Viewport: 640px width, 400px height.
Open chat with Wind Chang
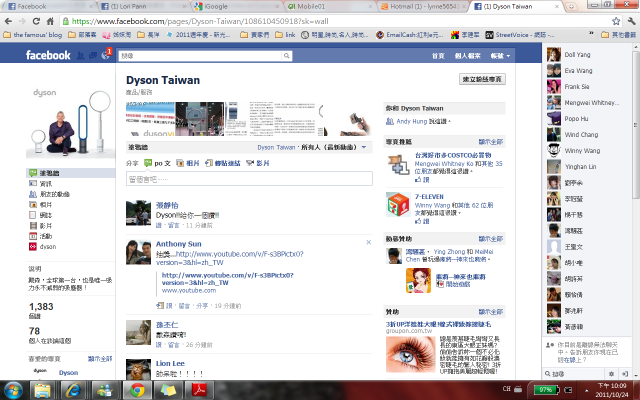[585, 135]
